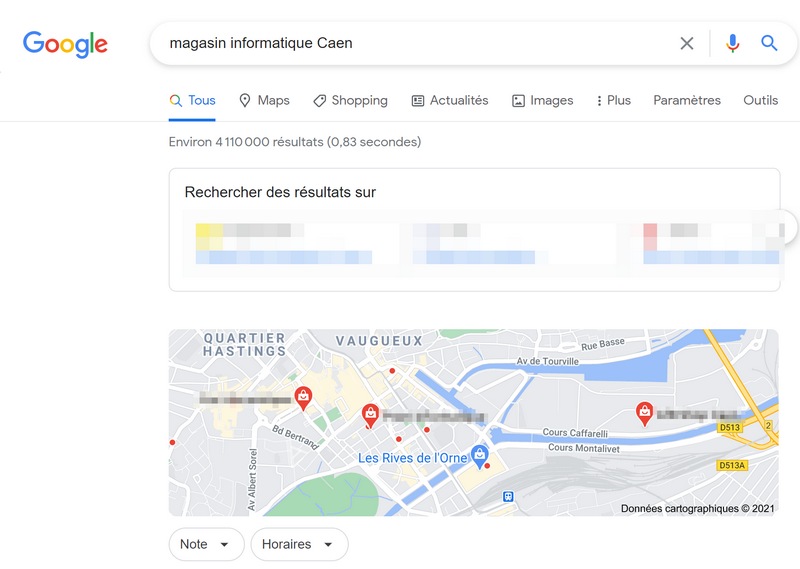This screenshot has width=800, height=569.
Task: Click the Cours Caffarelli label on map
Action: pyautogui.click(x=575, y=433)
